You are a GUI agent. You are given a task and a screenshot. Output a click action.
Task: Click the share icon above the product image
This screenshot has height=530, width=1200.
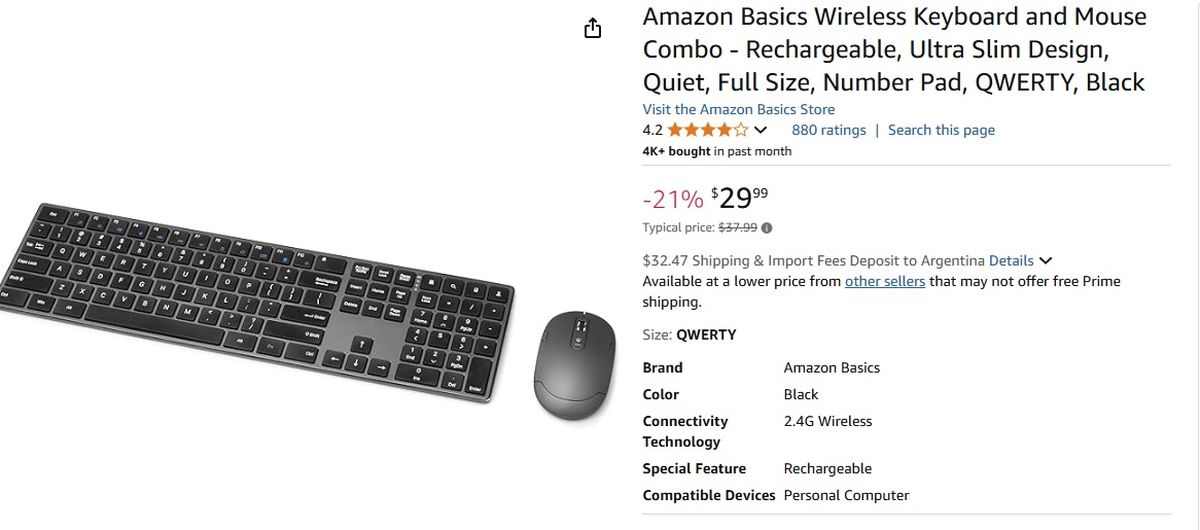click(593, 28)
